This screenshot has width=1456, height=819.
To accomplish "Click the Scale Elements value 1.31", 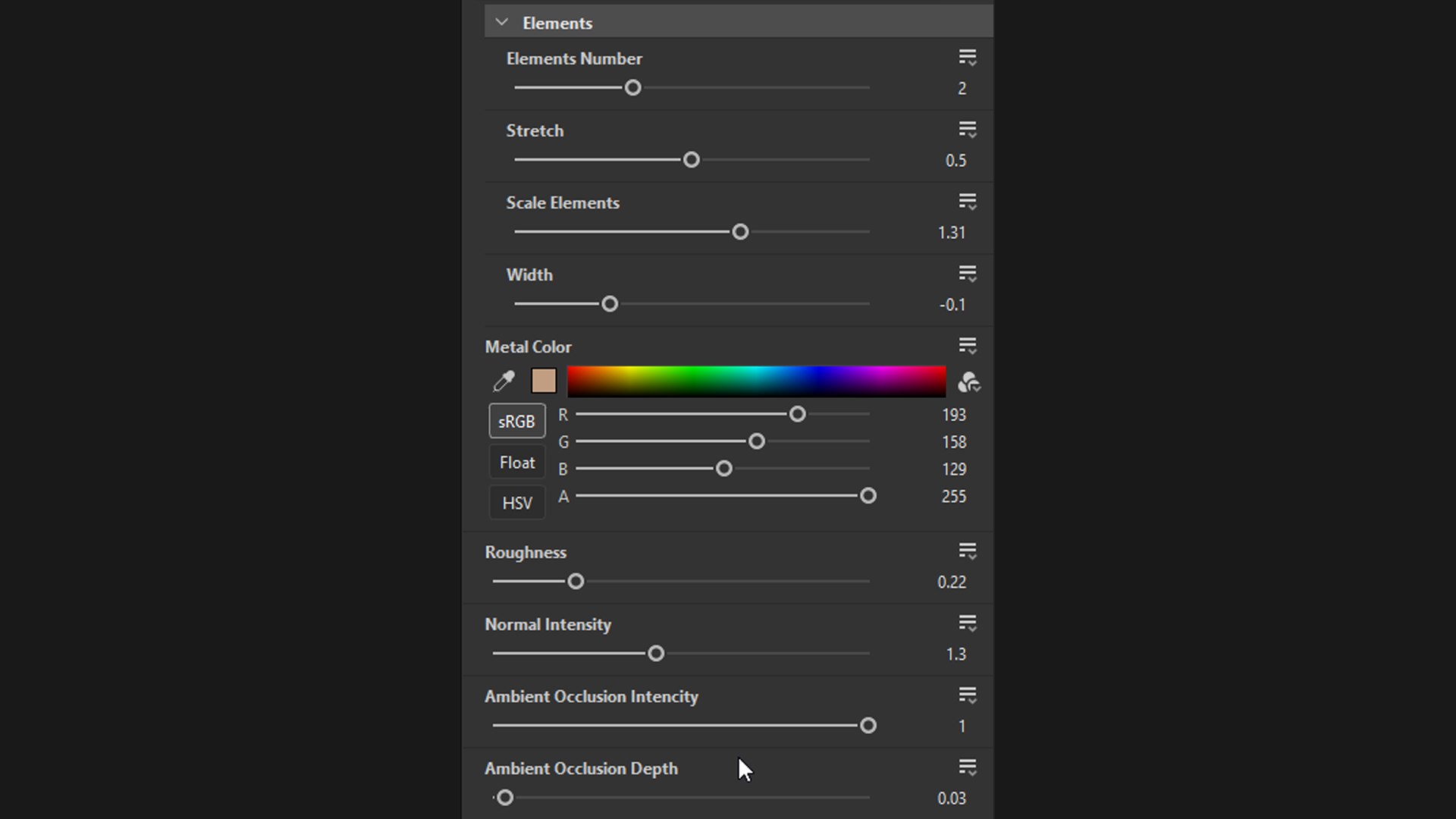I will [951, 233].
